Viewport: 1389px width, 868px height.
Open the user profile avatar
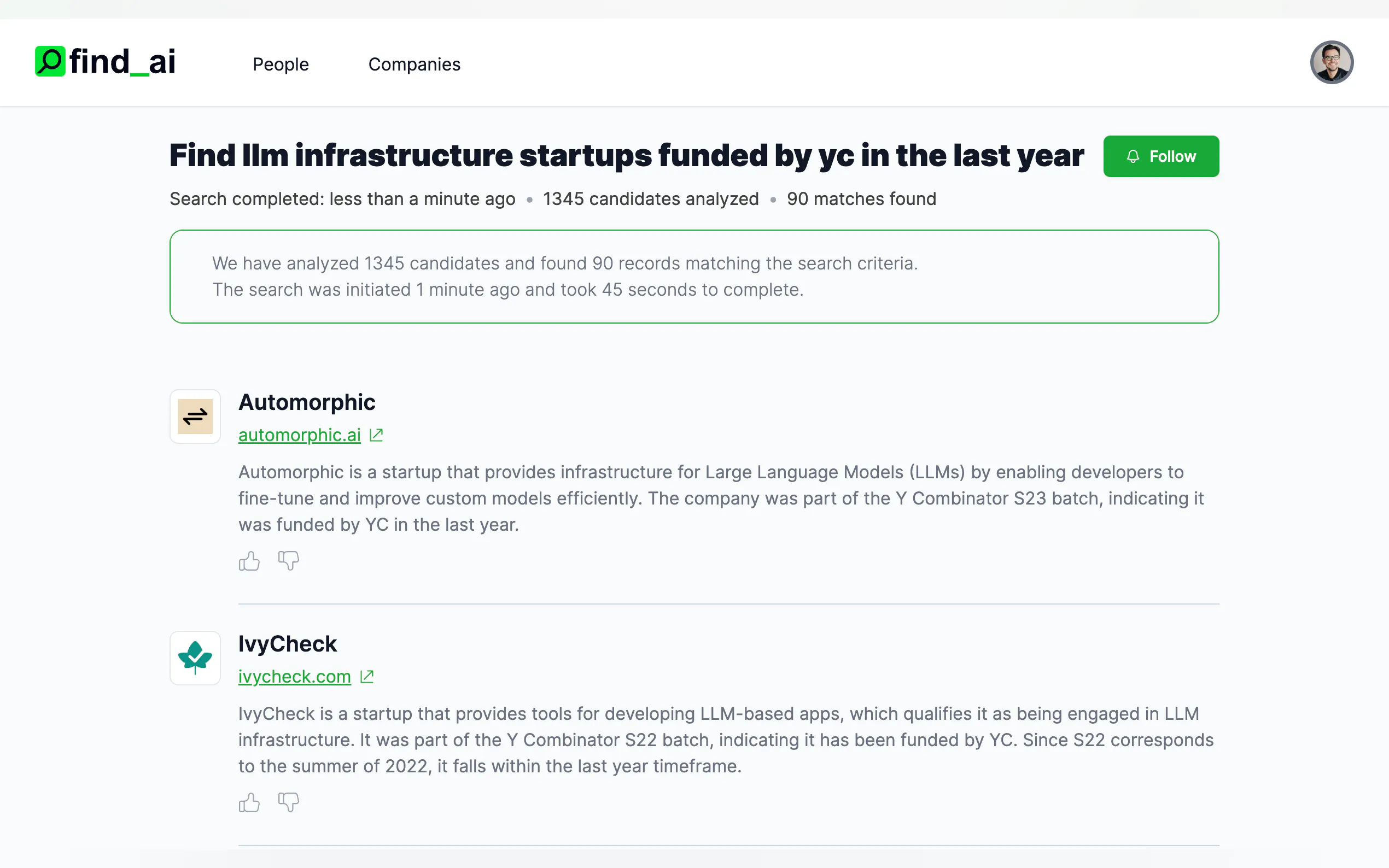(1332, 62)
